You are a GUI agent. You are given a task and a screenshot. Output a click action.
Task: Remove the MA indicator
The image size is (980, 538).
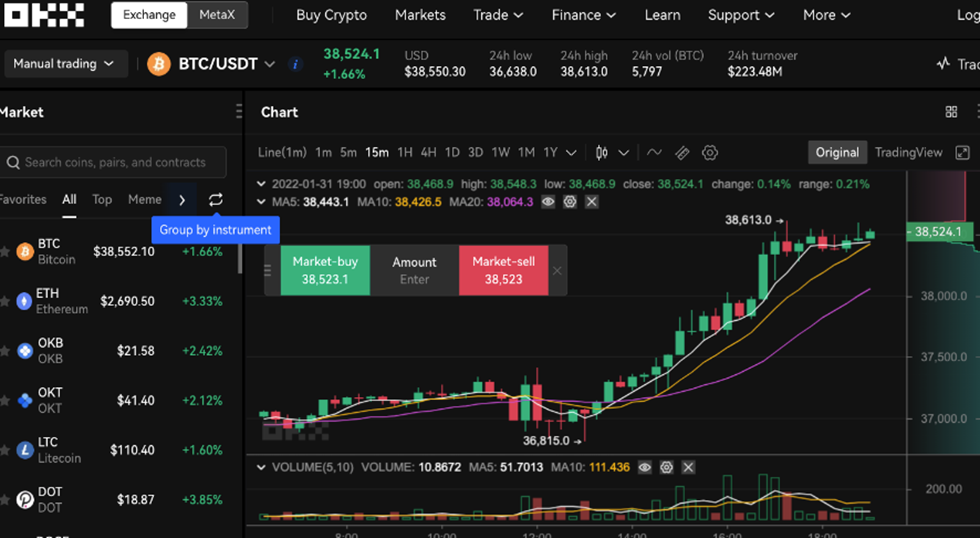(592, 202)
